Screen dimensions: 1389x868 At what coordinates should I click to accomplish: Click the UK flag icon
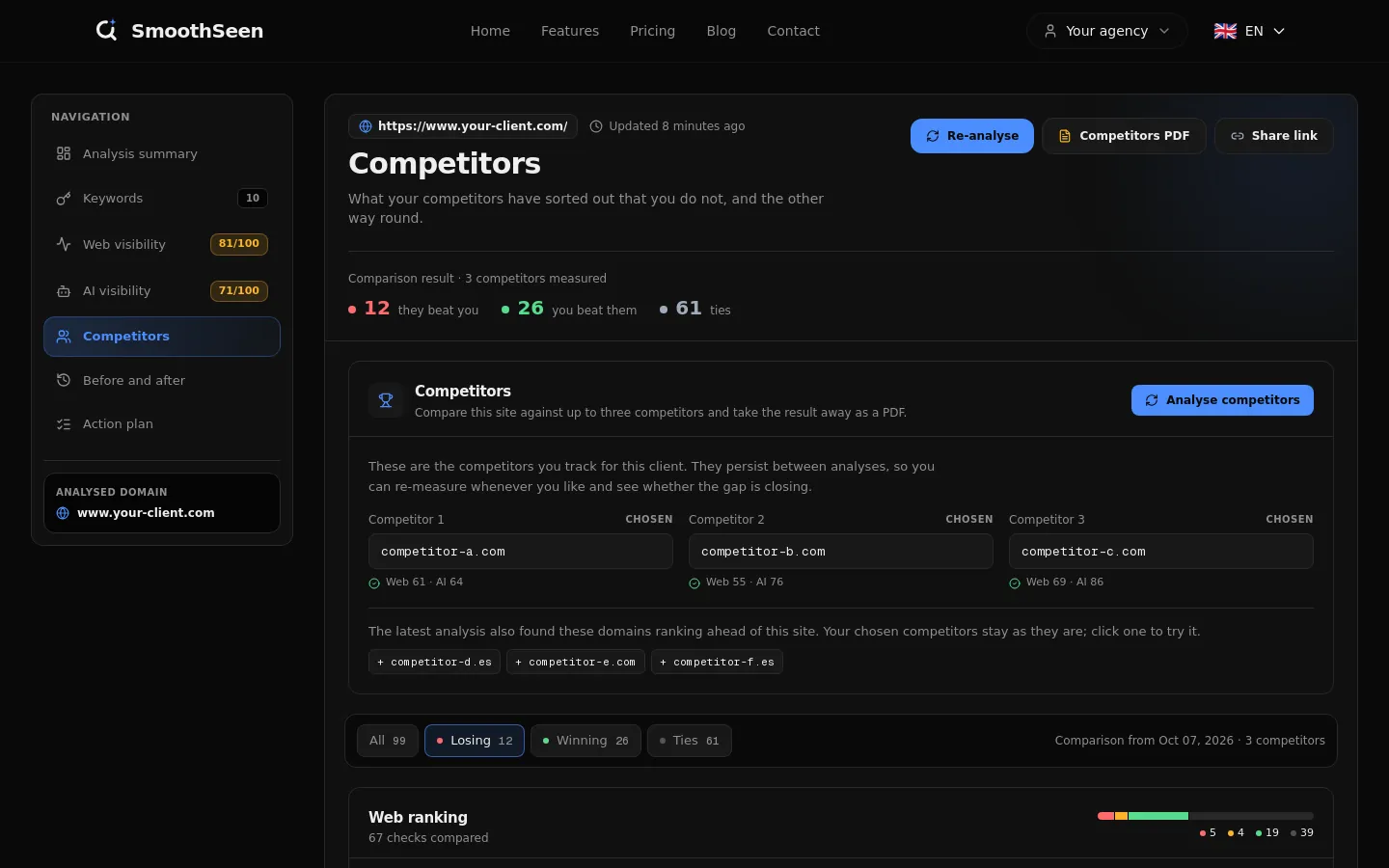point(1225,31)
